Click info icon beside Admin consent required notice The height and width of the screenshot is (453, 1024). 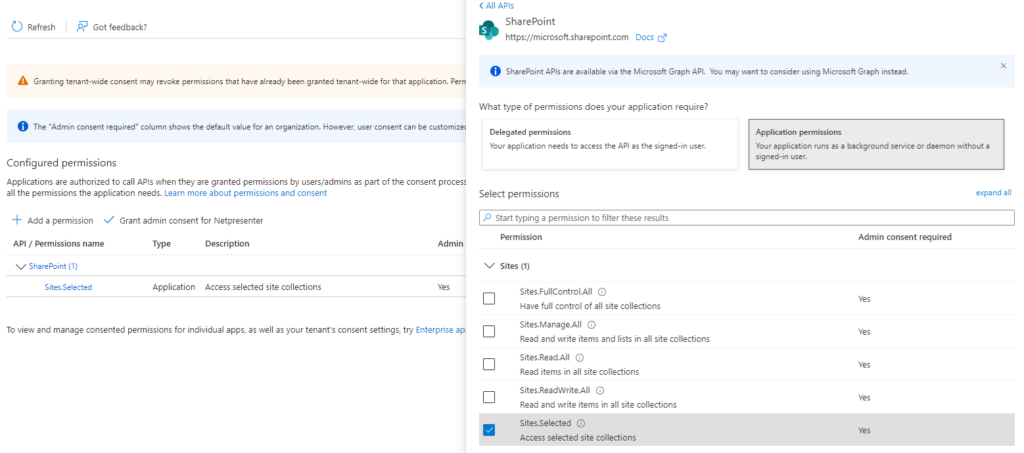coord(23,126)
